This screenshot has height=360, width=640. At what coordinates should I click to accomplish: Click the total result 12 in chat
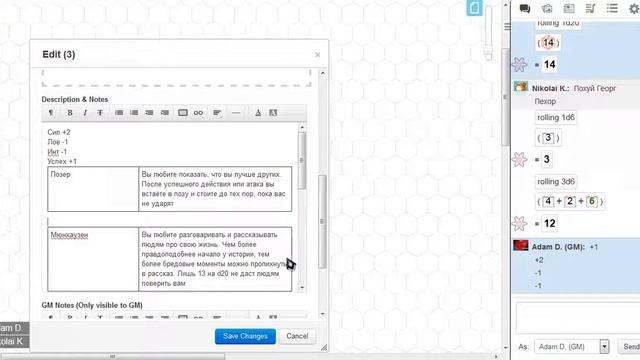pos(549,224)
